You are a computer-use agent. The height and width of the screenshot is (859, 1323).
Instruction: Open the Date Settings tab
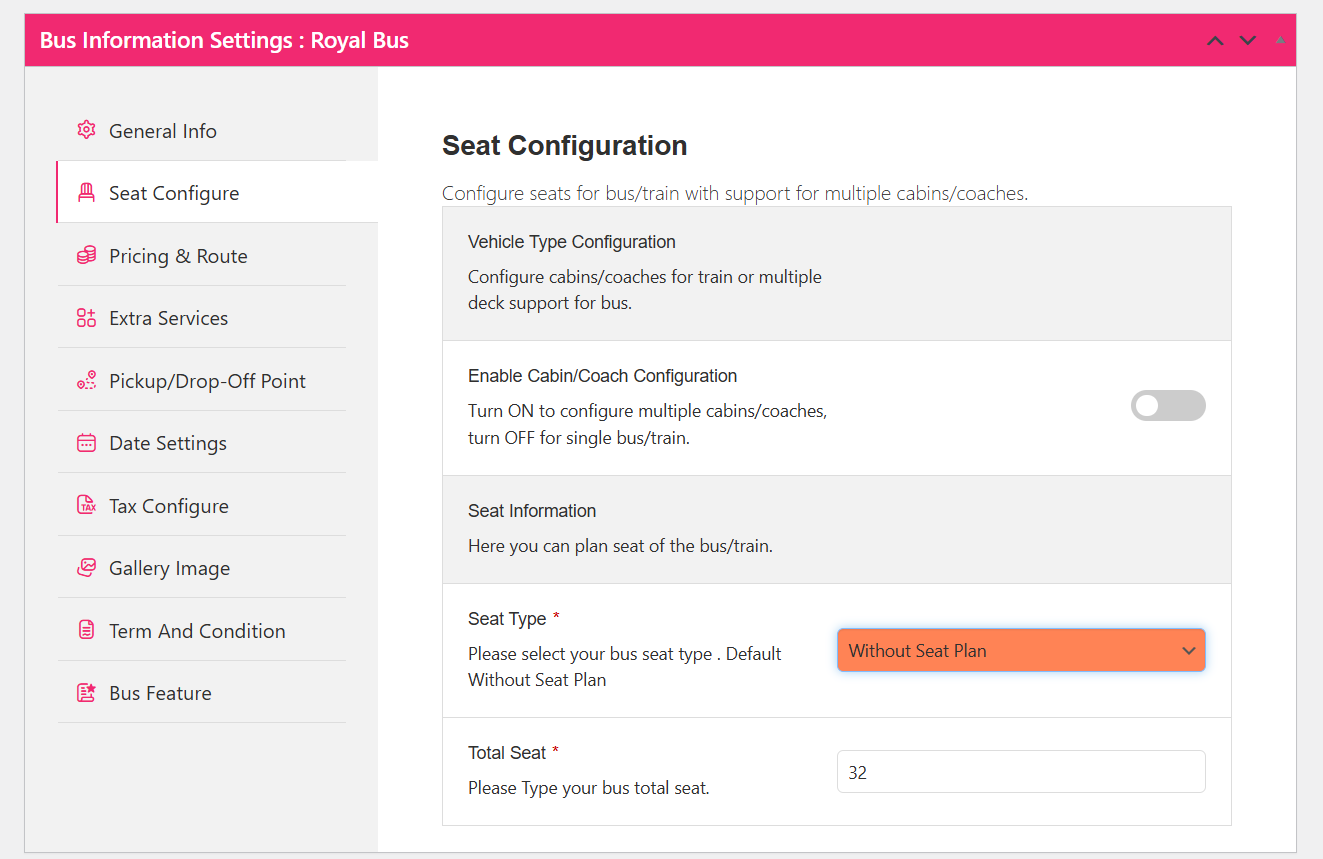coord(168,443)
